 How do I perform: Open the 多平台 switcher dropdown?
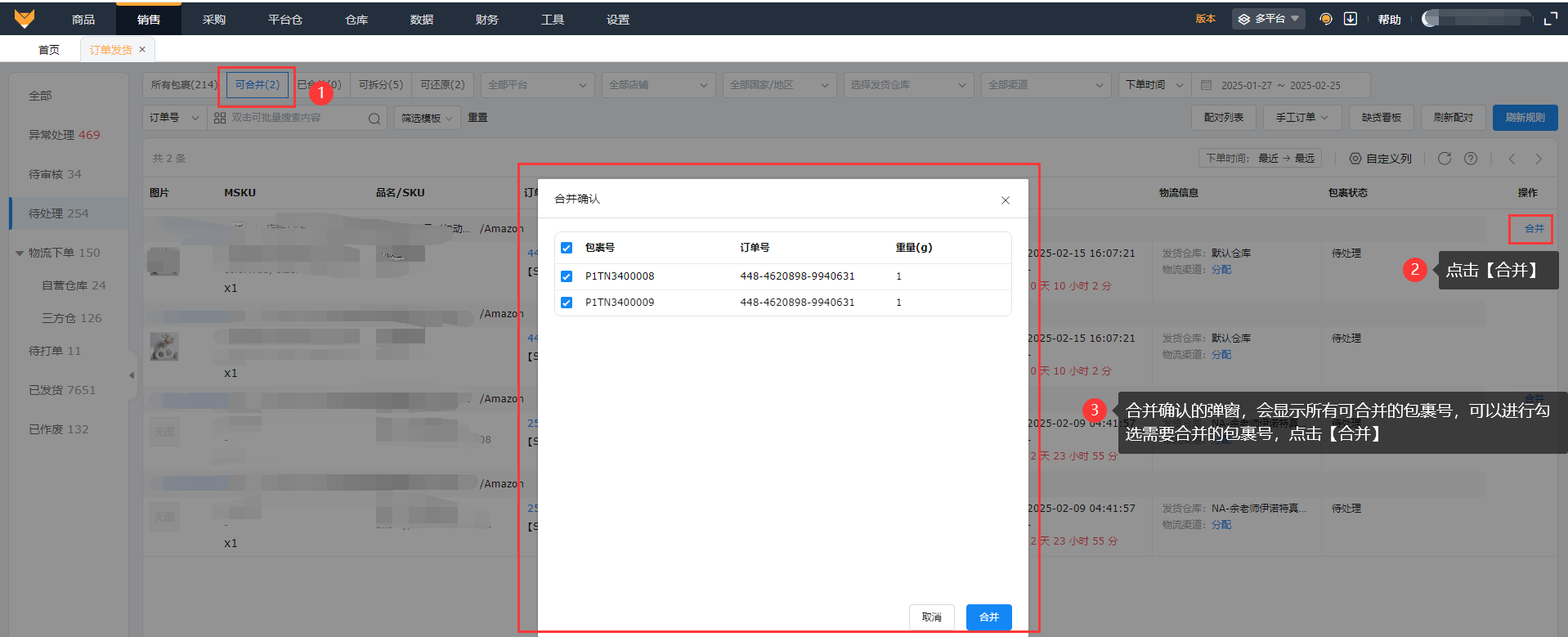(1268, 19)
